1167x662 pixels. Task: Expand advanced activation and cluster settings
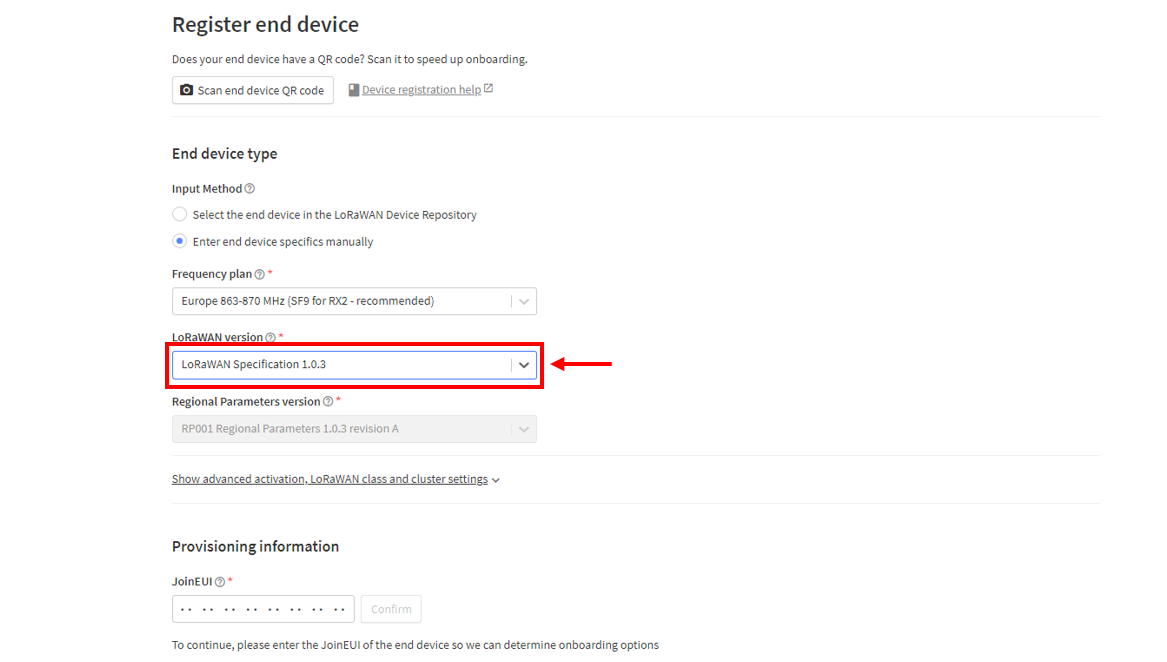point(336,480)
